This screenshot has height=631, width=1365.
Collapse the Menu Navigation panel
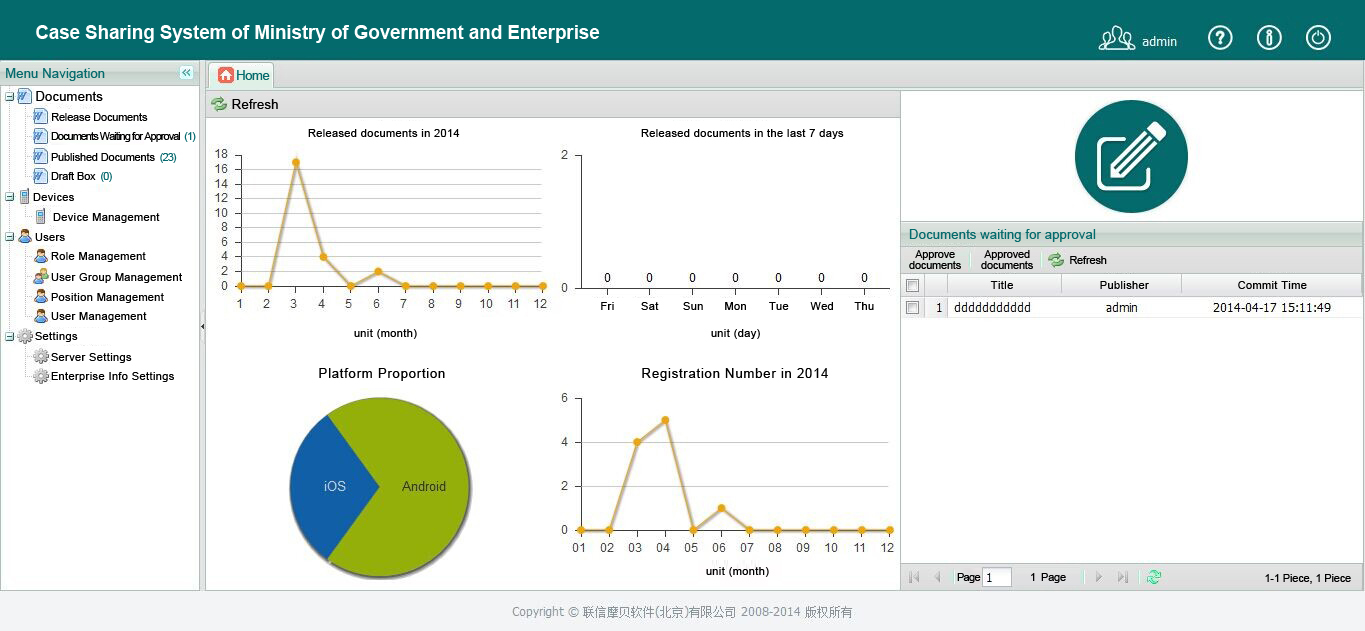[x=186, y=73]
